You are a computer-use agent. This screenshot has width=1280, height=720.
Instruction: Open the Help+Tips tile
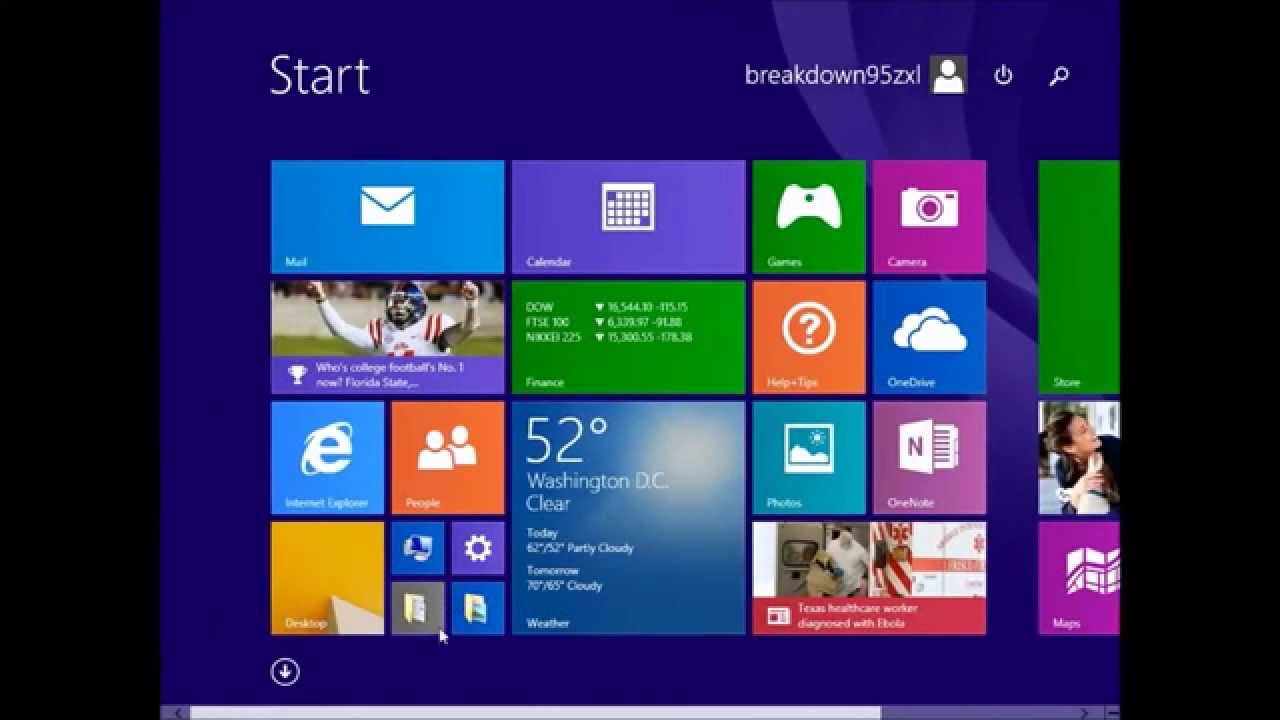coord(809,337)
